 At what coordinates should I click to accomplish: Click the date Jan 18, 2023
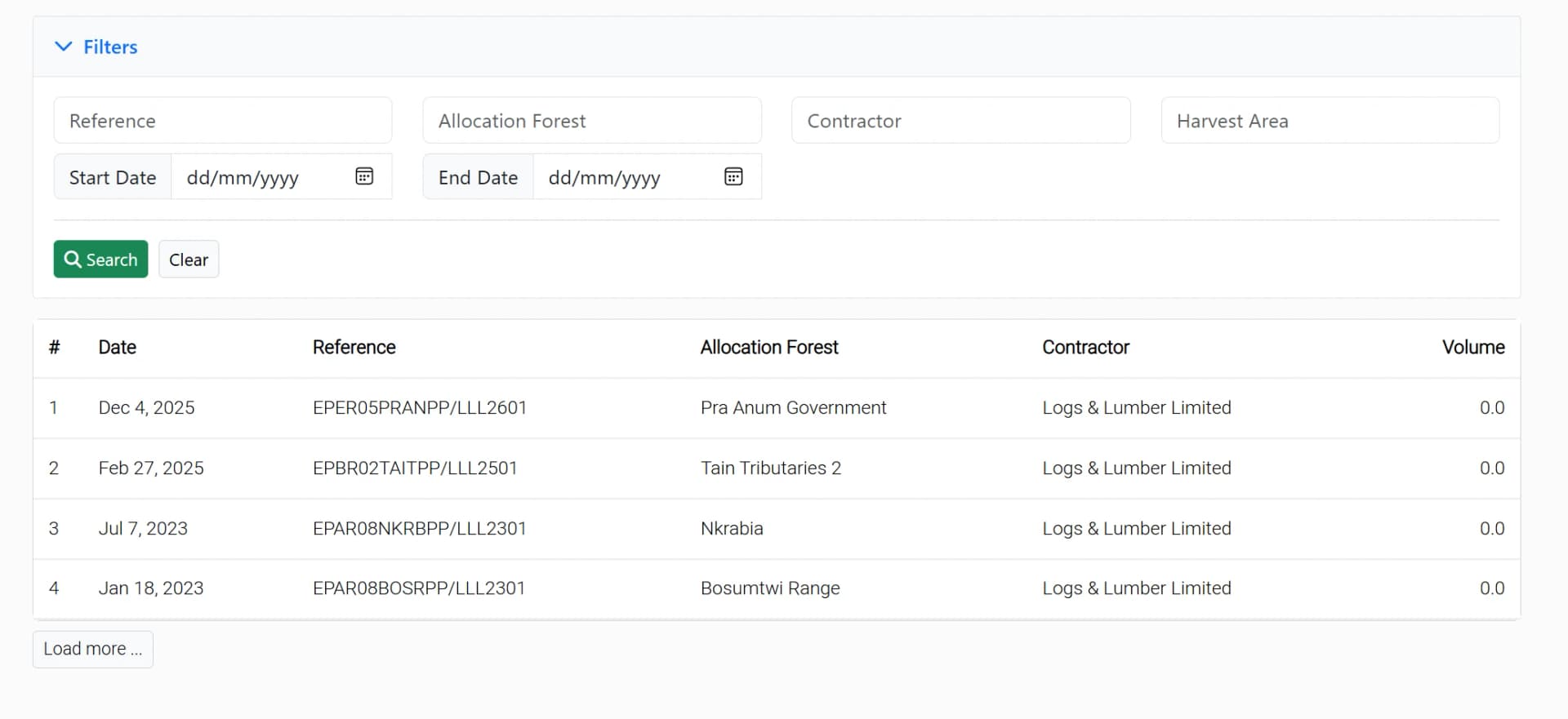click(x=151, y=588)
